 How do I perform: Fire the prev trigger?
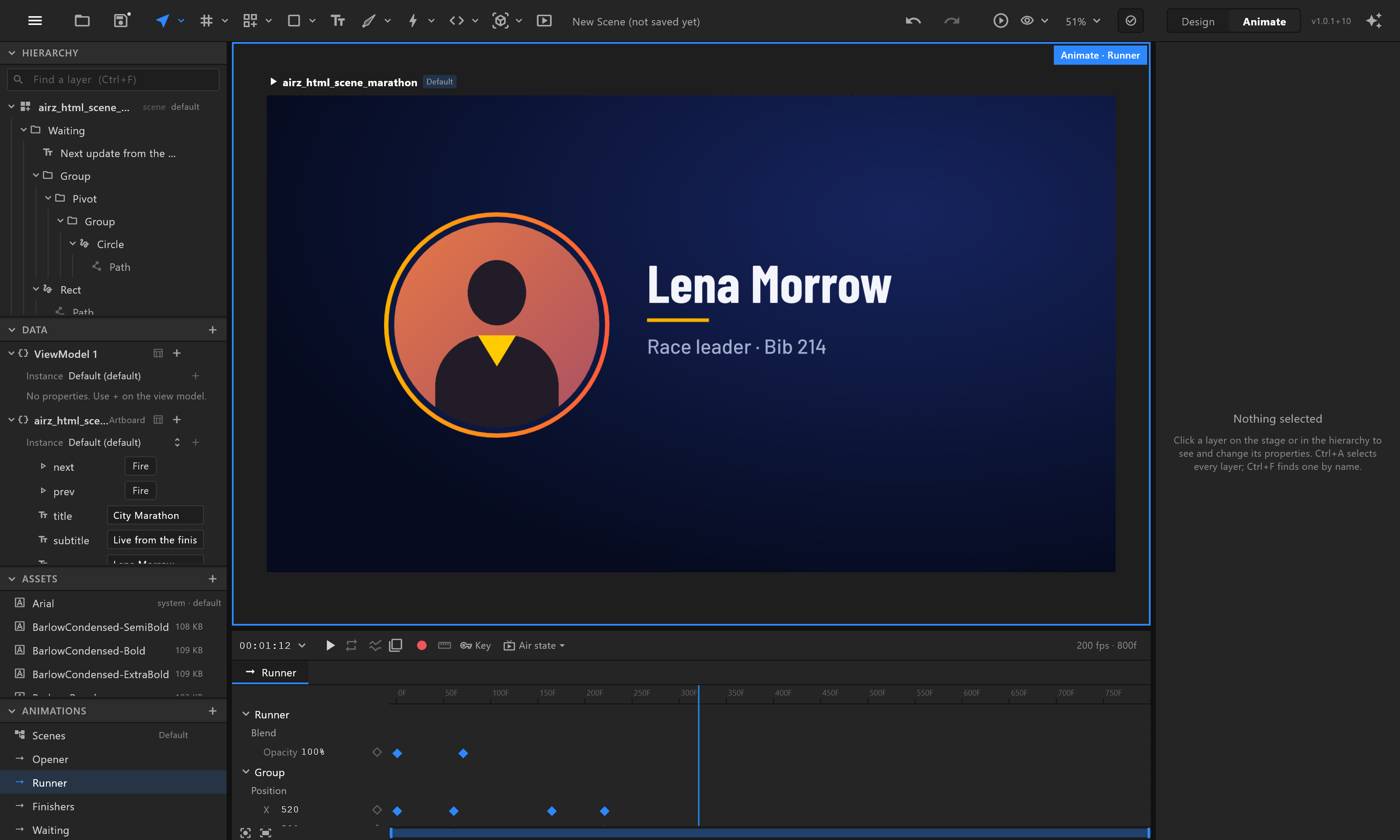pos(140,490)
